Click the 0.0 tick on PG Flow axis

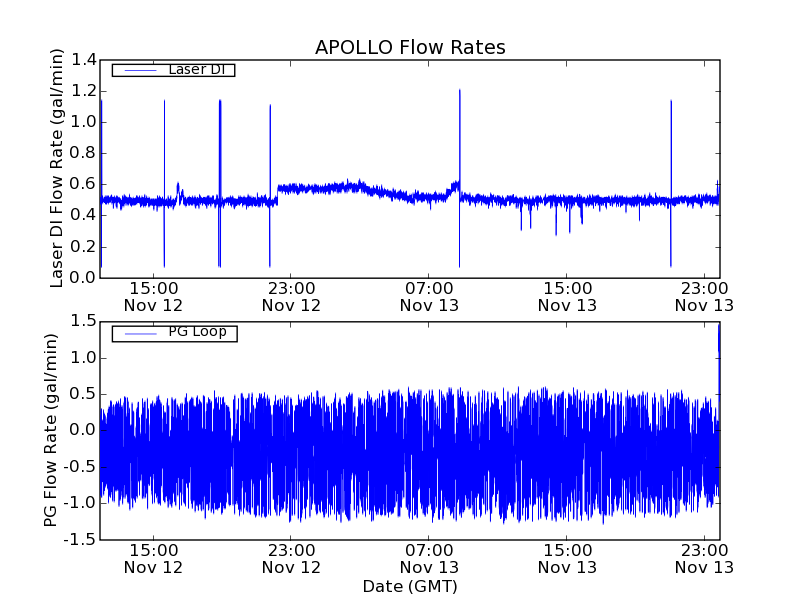(x=84, y=430)
